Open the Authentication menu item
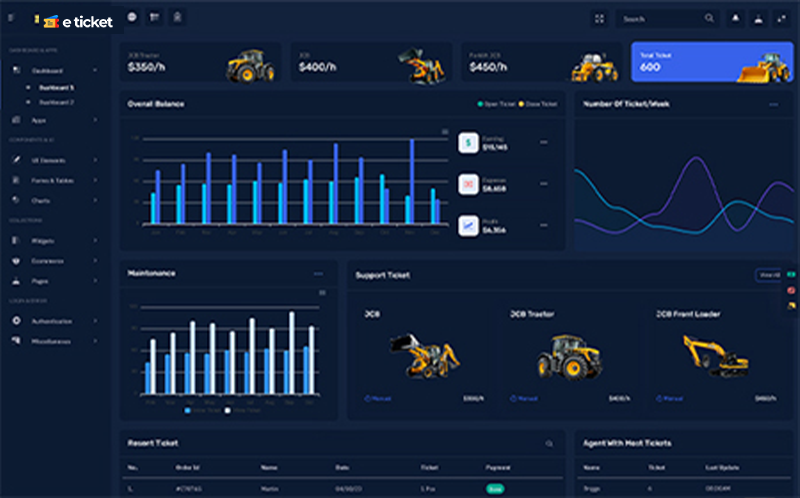 tap(52, 321)
